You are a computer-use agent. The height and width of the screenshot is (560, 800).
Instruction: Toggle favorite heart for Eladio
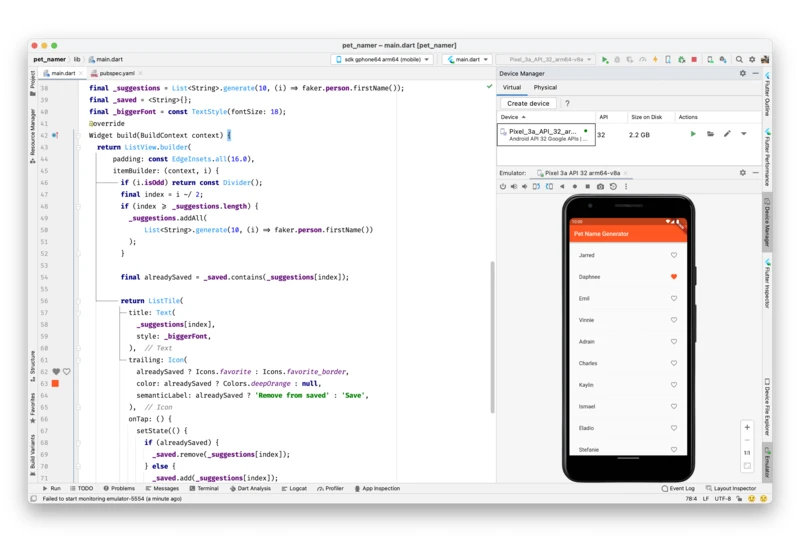coord(673,428)
